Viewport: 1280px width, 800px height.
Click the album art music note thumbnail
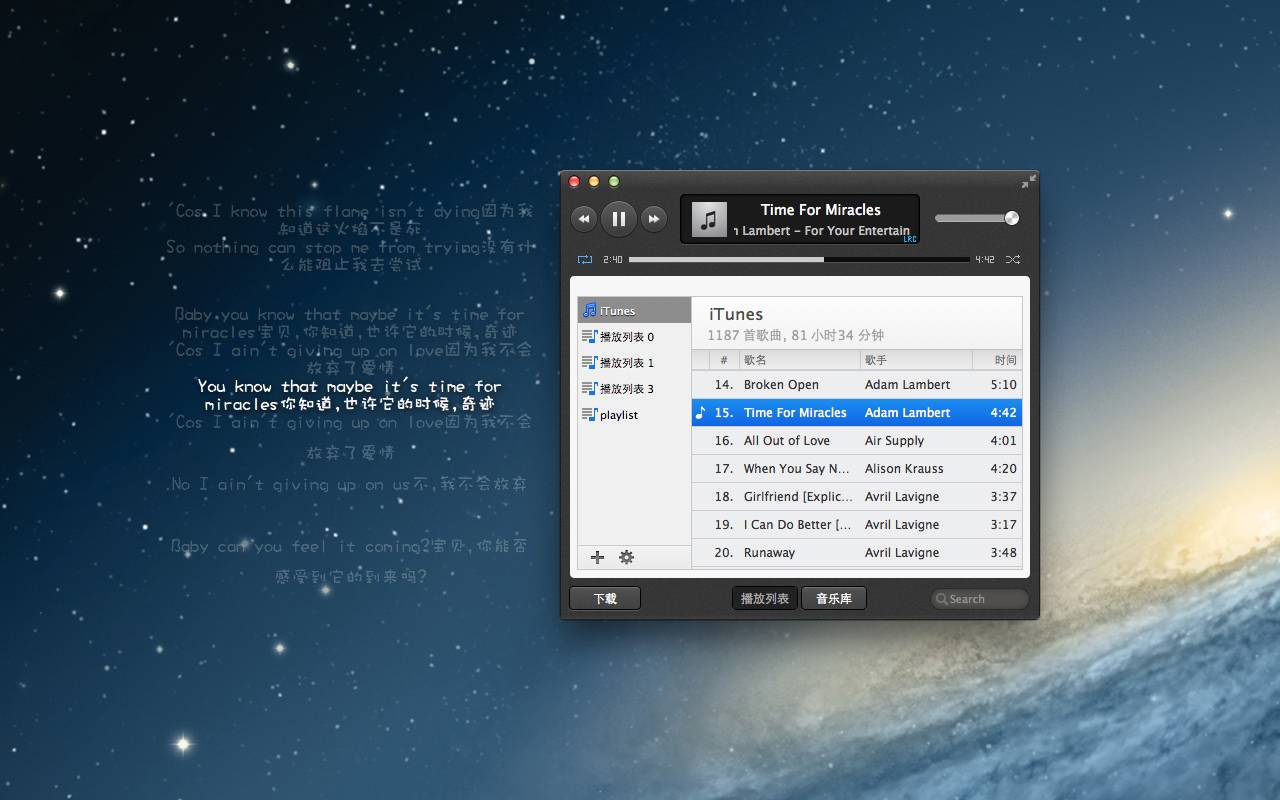(x=709, y=220)
